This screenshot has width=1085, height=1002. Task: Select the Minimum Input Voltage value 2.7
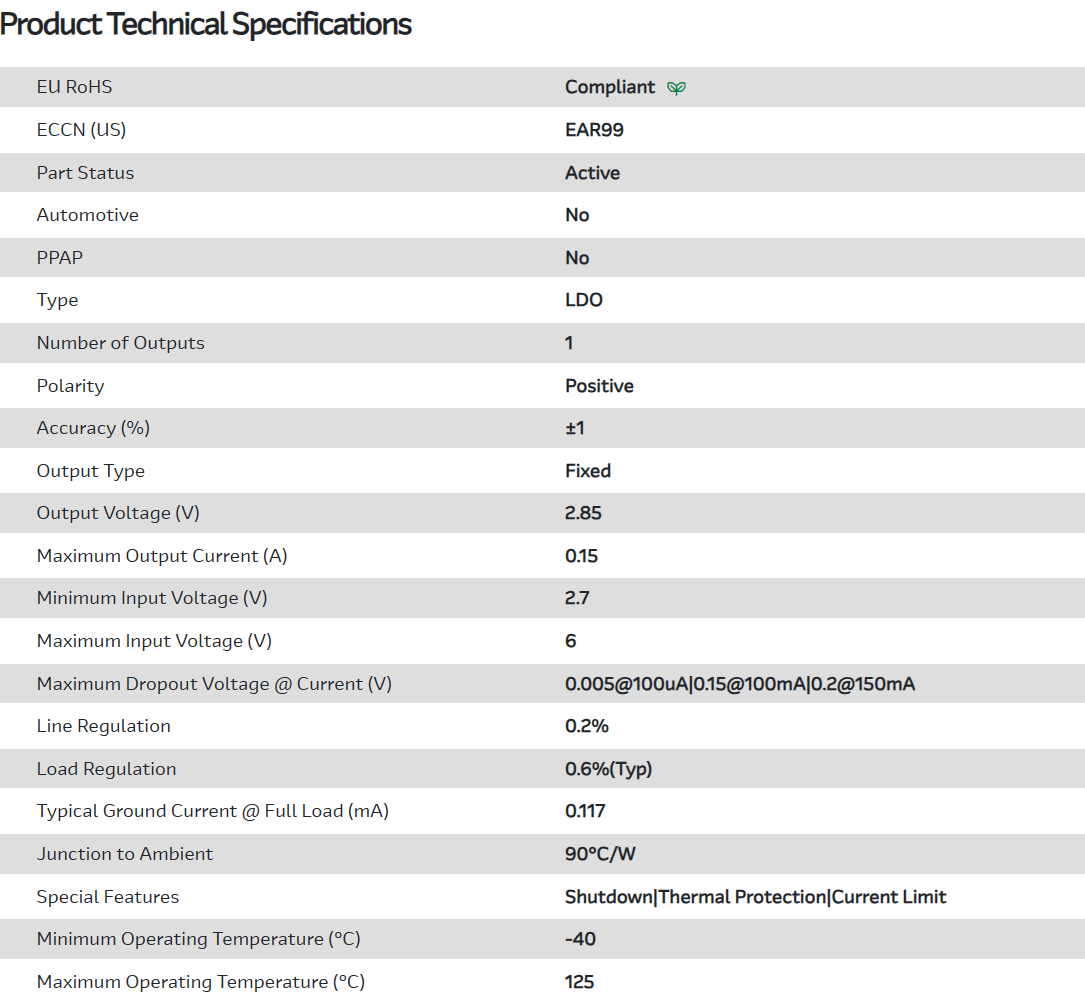coord(577,598)
